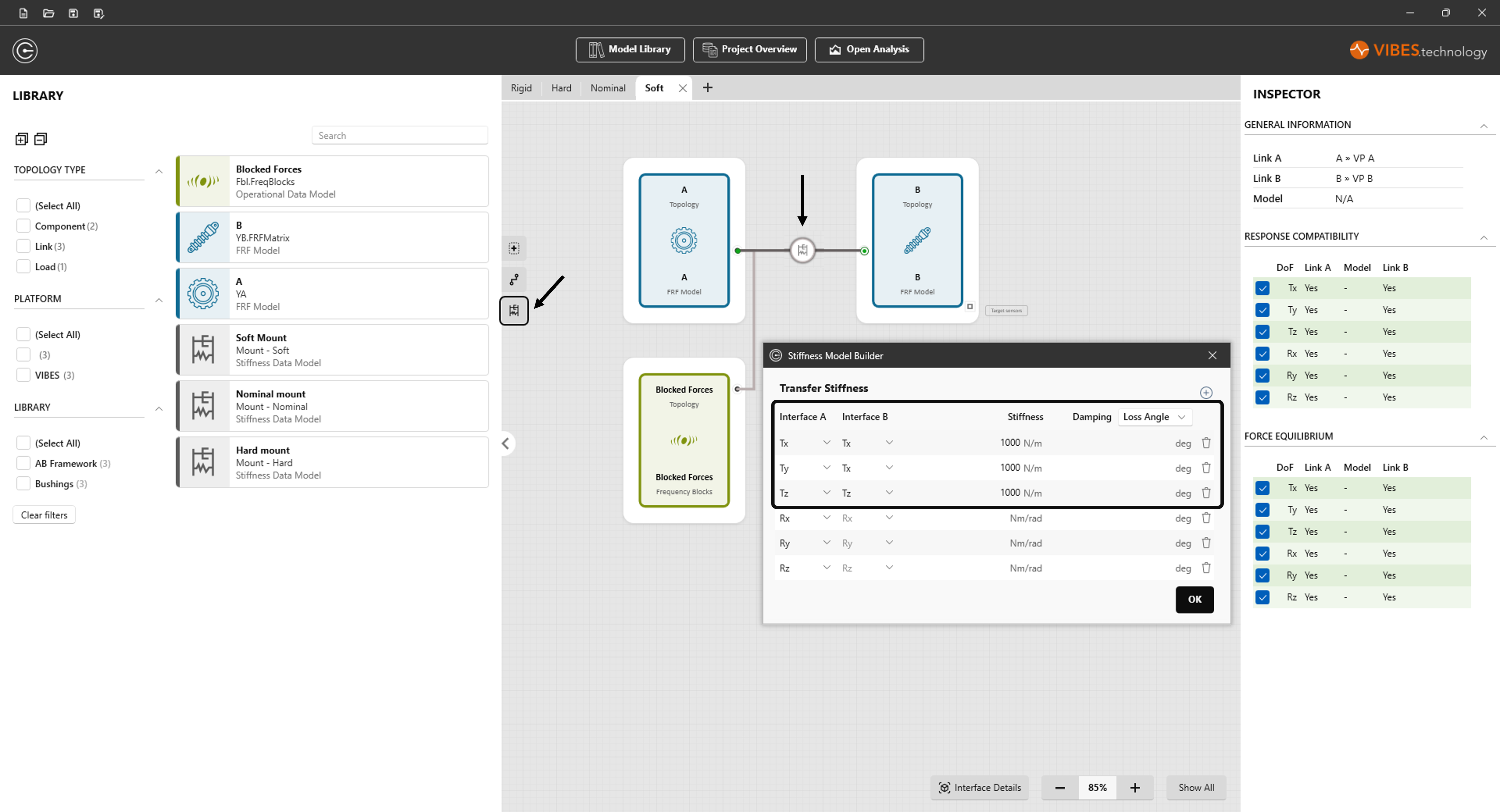Collapse the Force Equilibrium section

pos(1484,437)
